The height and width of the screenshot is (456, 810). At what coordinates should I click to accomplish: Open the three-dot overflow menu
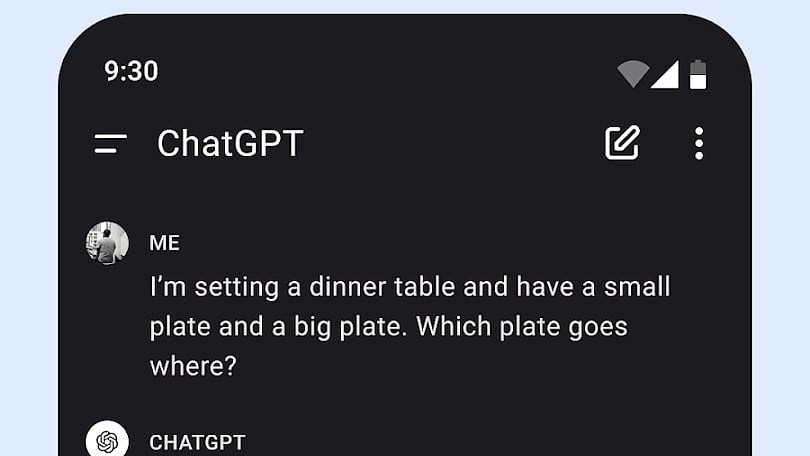698,143
